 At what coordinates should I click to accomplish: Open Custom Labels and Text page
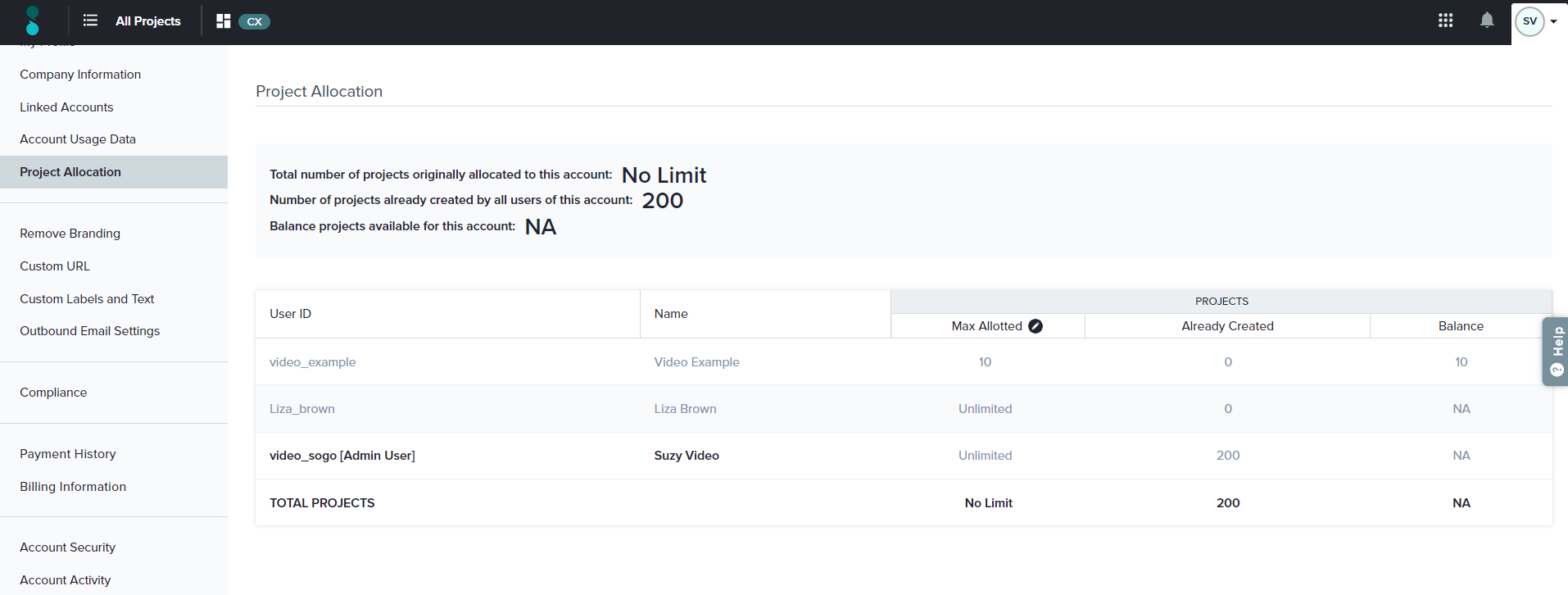[87, 299]
